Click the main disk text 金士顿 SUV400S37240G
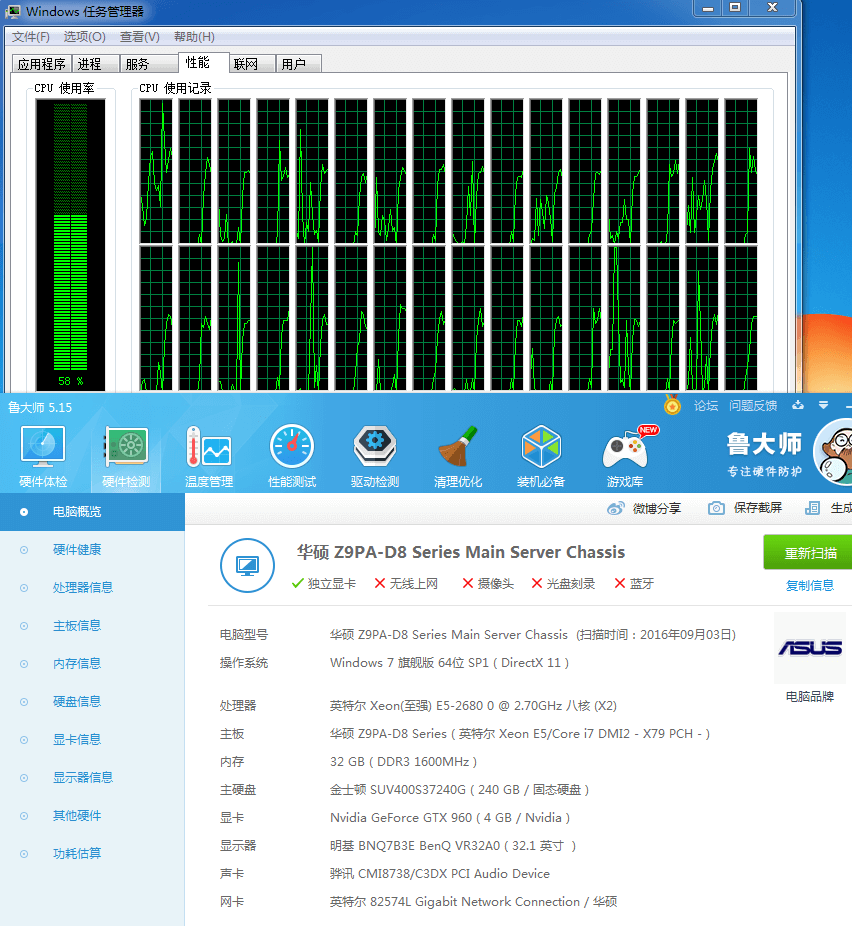 coord(459,790)
